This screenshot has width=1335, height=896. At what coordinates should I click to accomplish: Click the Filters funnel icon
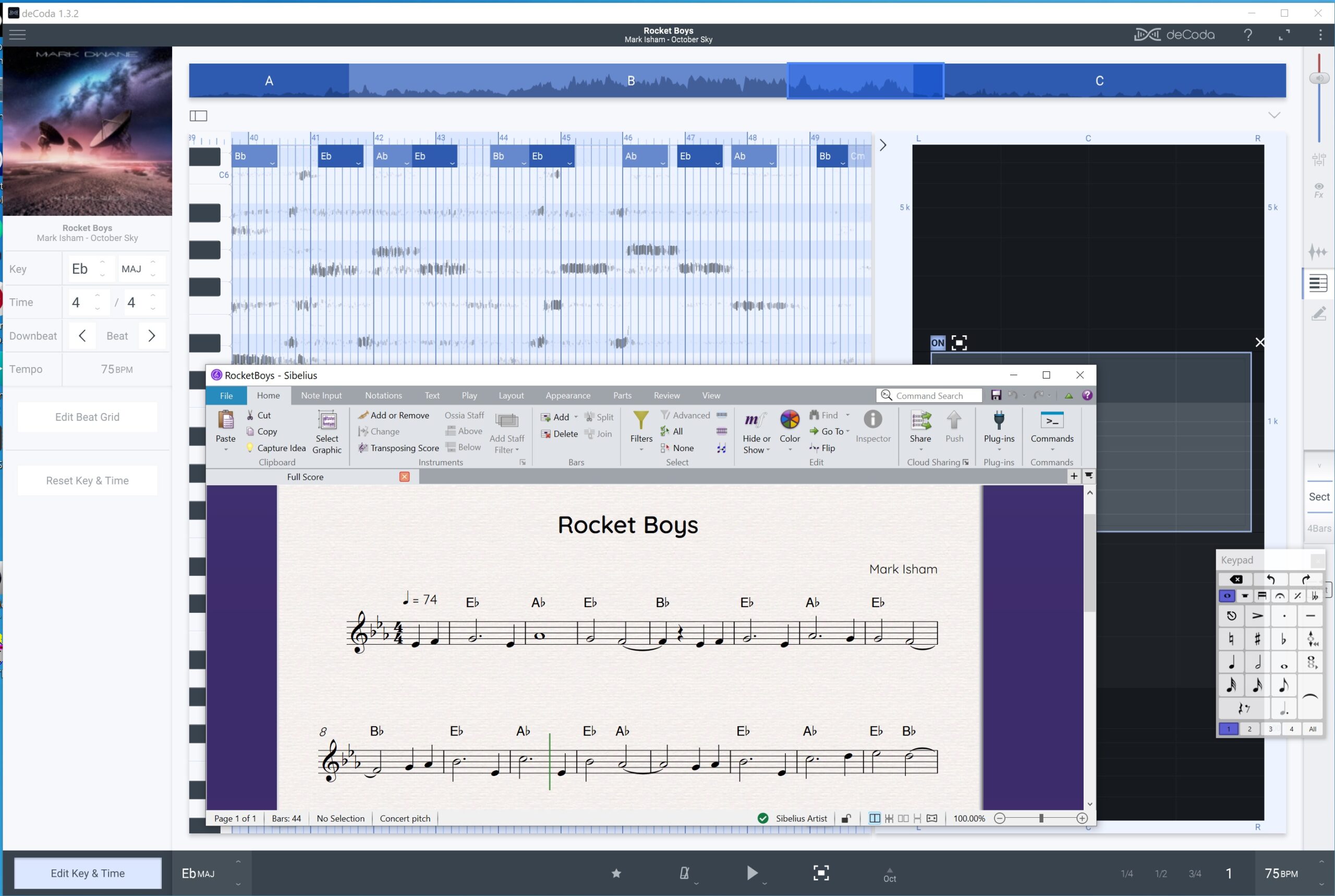pos(641,420)
